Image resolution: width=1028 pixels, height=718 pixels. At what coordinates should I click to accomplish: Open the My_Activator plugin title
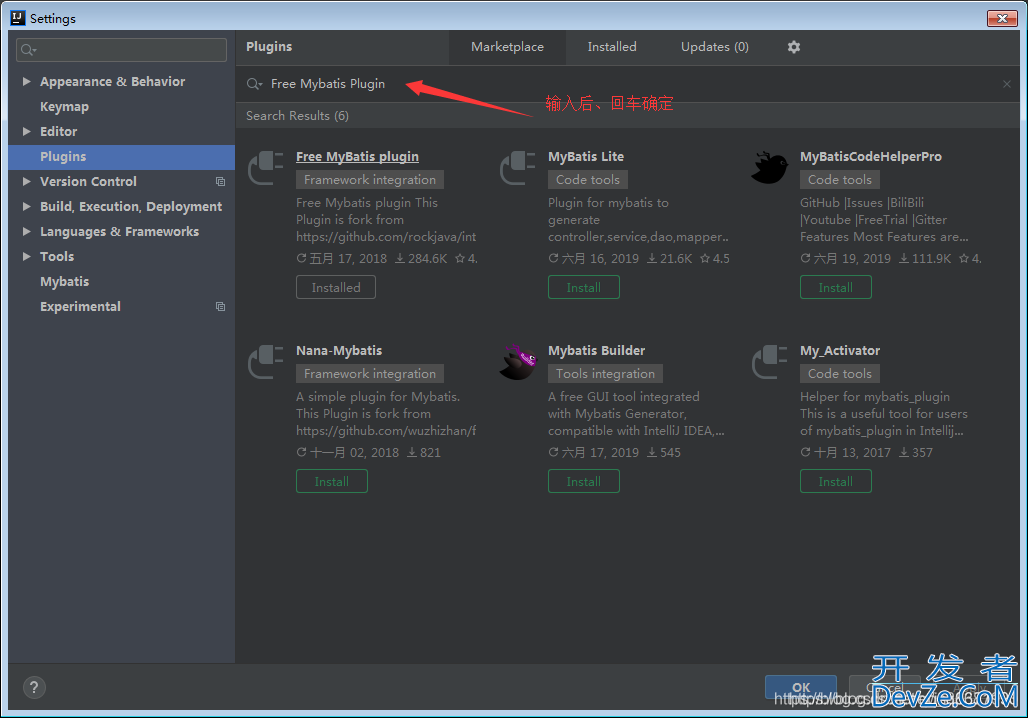click(x=840, y=351)
